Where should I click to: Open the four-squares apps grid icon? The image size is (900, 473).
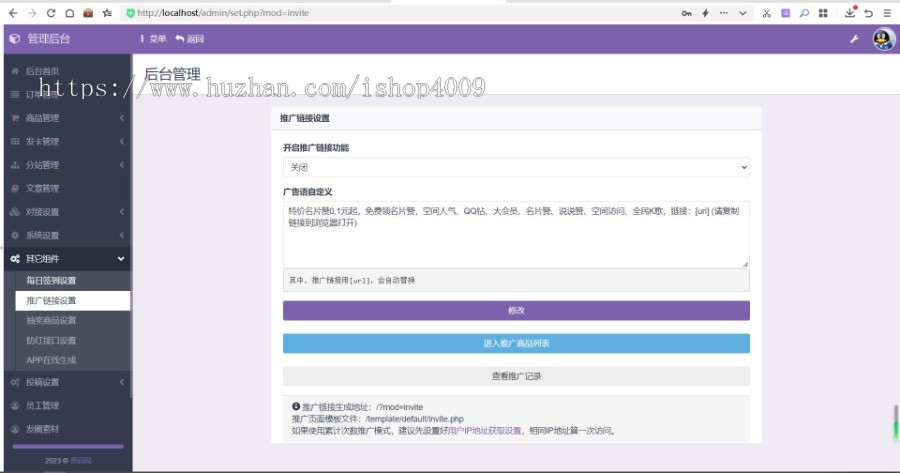click(x=823, y=13)
